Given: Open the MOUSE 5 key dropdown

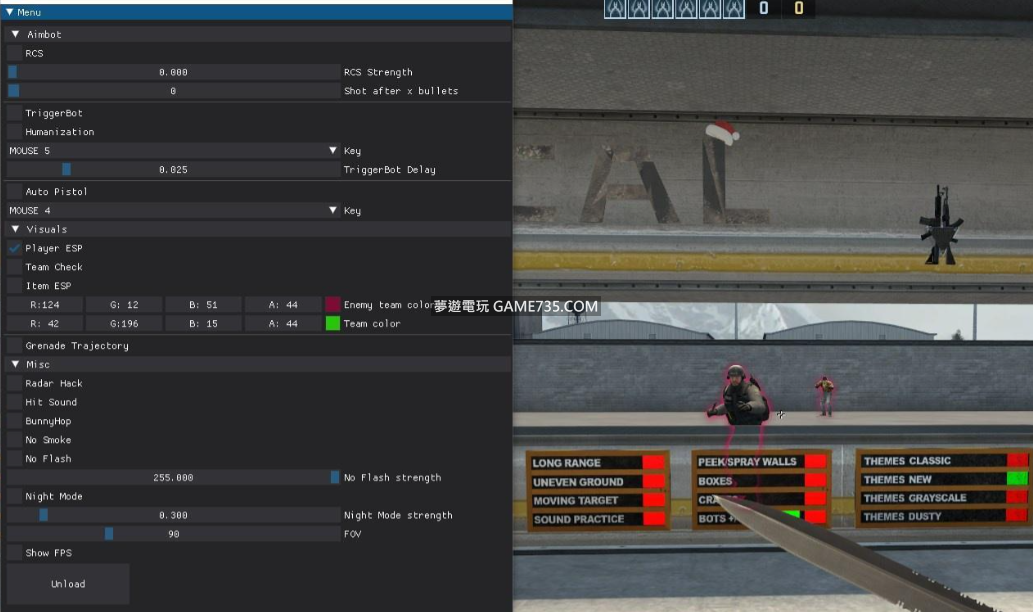Looking at the screenshot, I should (x=333, y=151).
